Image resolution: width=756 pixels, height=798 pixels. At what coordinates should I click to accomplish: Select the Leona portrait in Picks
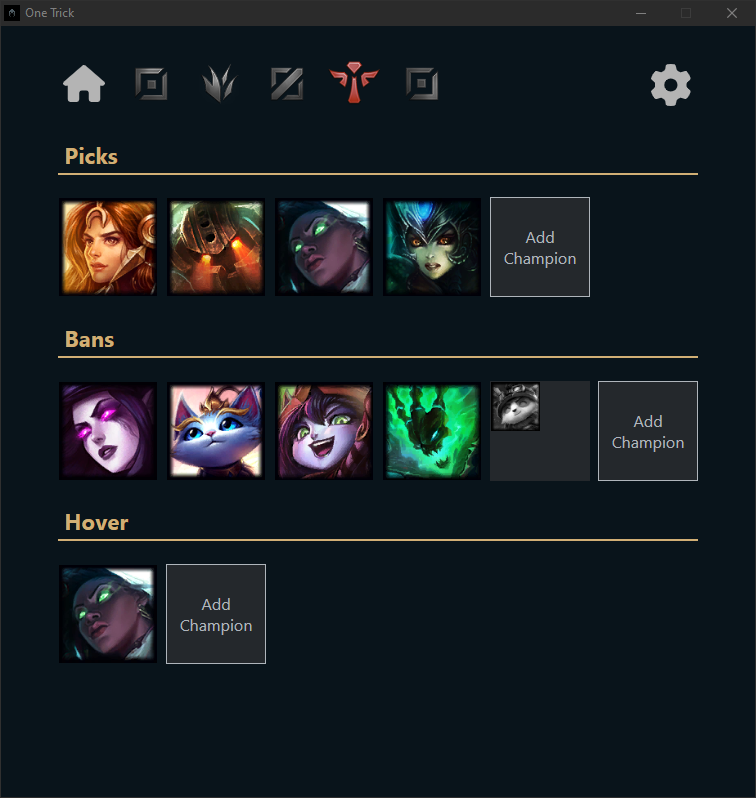tap(108, 247)
